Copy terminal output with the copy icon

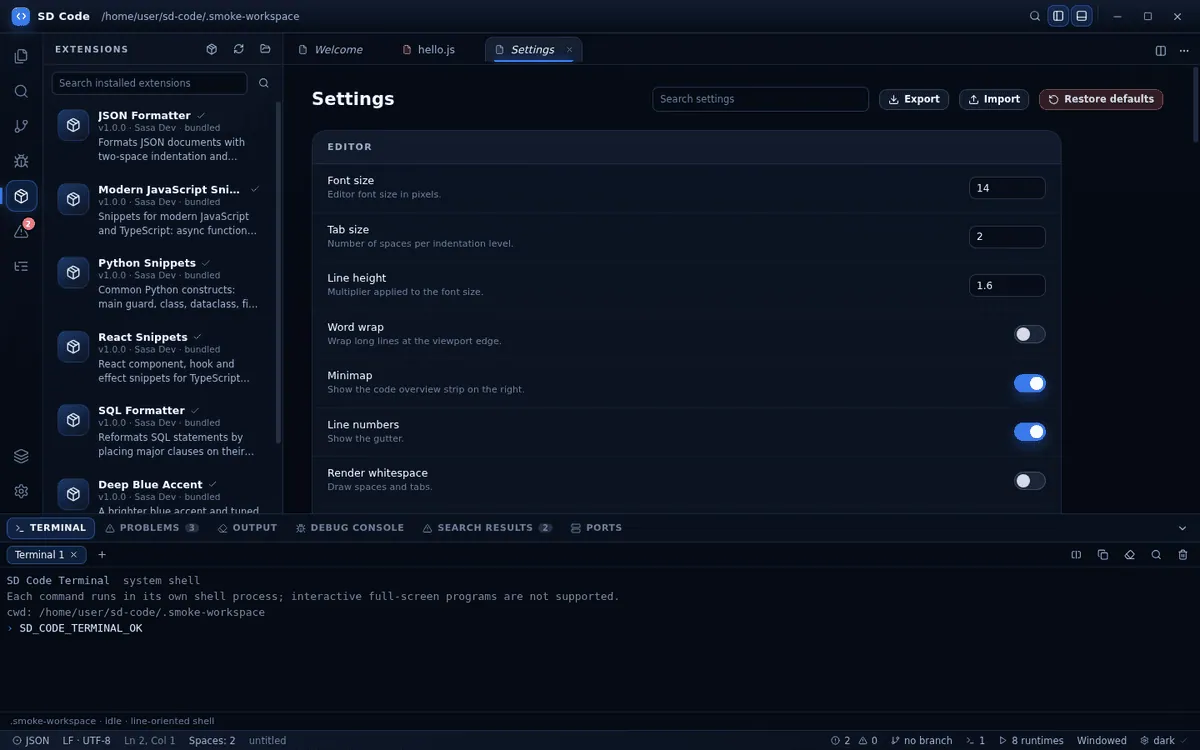[1103, 555]
